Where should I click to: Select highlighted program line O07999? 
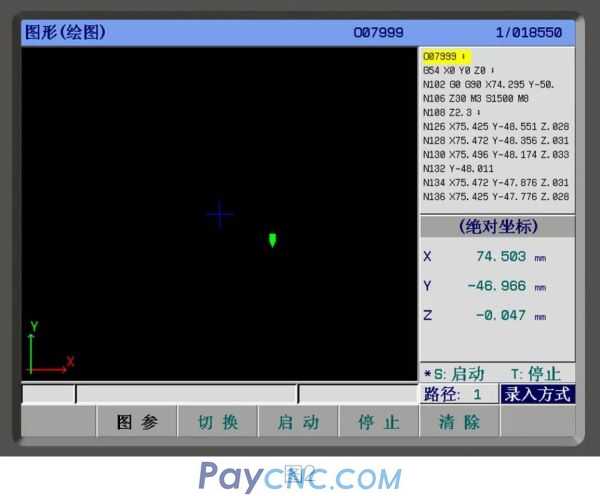[447, 57]
